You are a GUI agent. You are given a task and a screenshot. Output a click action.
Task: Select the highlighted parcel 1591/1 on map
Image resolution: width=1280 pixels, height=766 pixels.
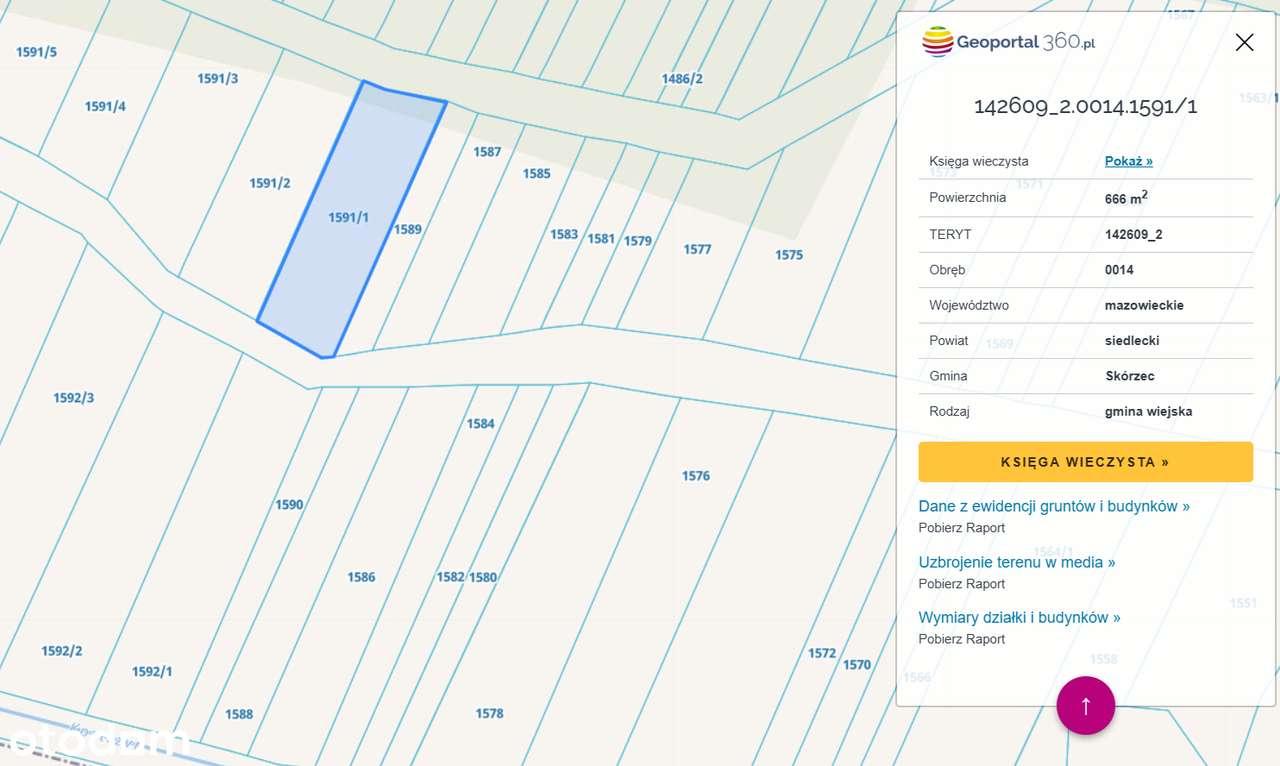pos(348,218)
